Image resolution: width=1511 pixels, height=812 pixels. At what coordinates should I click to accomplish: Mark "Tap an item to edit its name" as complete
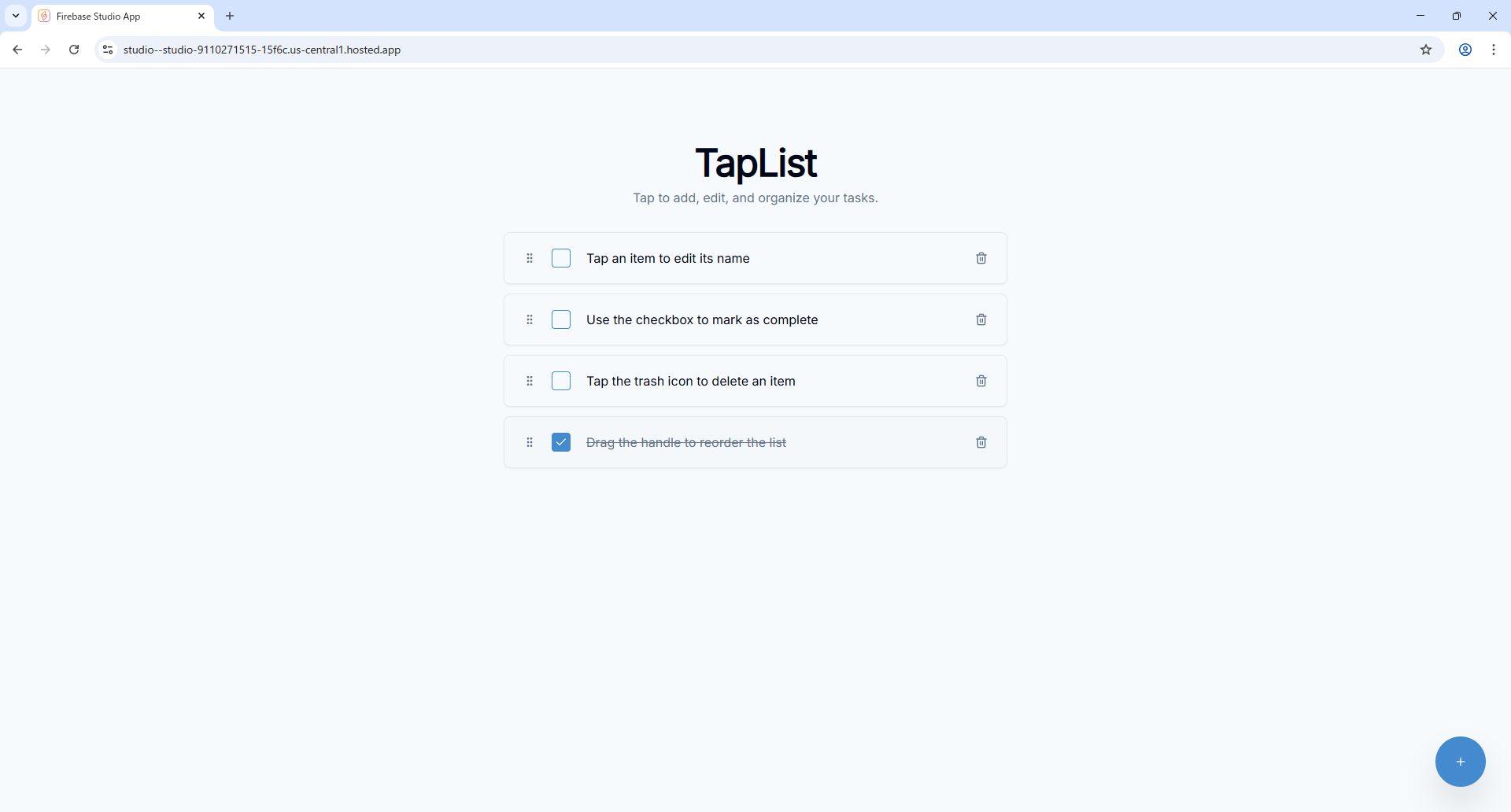pyautogui.click(x=561, y=257)
